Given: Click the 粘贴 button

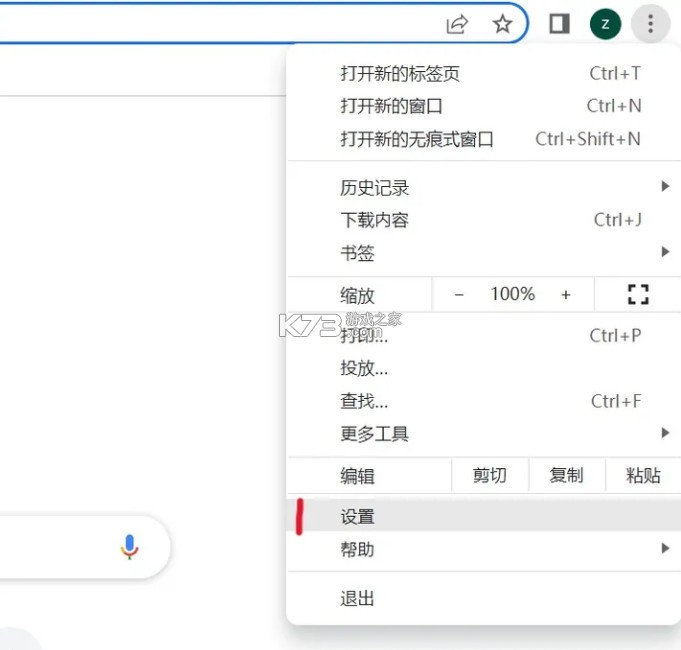Looking at the screenshot, I should [x=643, y=476].
